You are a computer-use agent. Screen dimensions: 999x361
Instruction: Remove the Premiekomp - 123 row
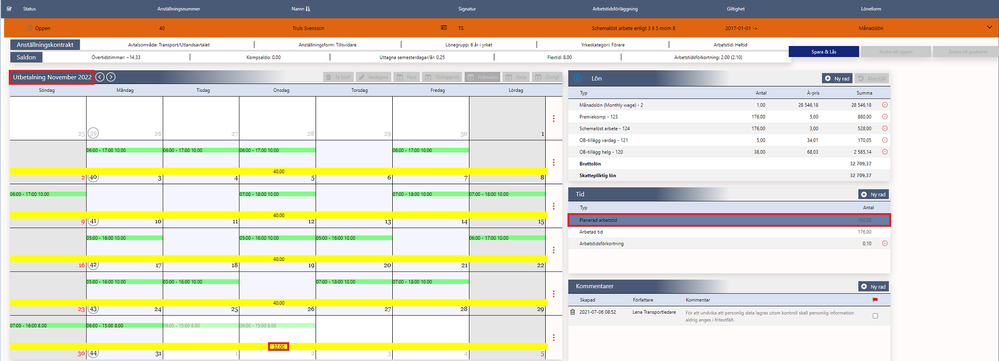885,117
